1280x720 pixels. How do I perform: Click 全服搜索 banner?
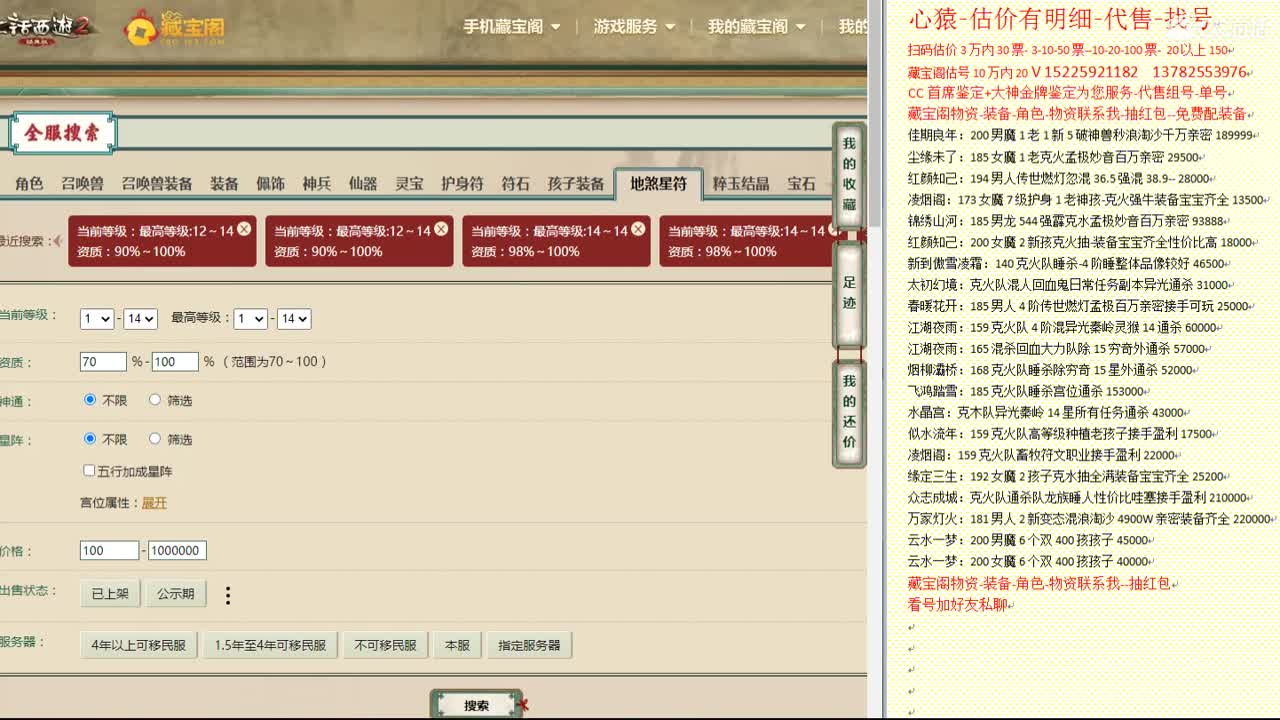coord(62,133)
